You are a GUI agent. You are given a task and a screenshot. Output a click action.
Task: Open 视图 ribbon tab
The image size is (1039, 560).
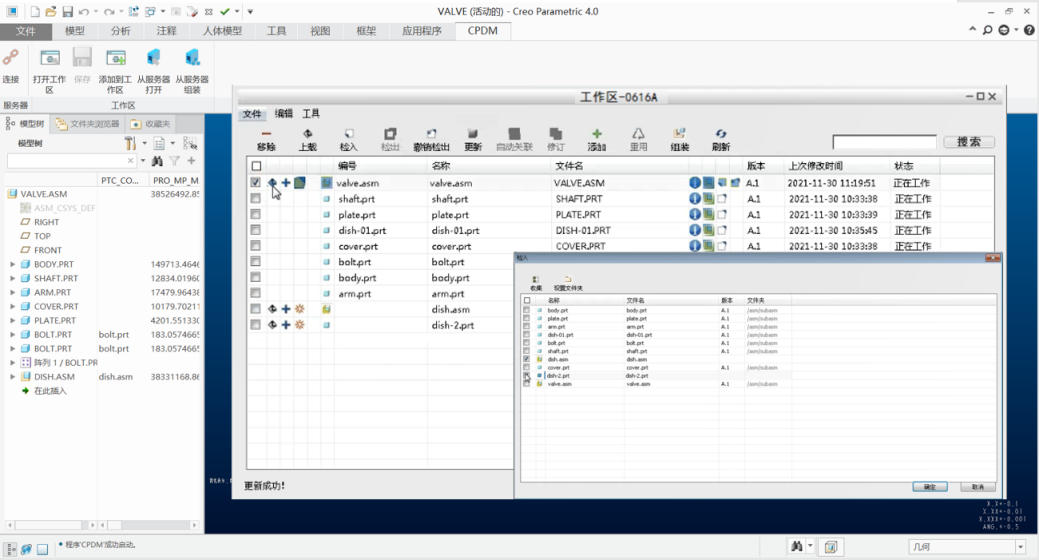pos(320,30)
